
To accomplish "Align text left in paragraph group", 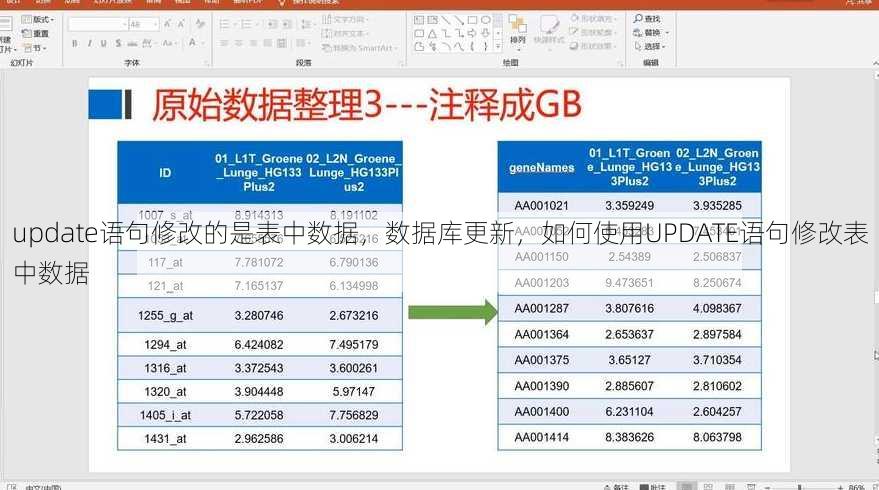I will point(224,43).
